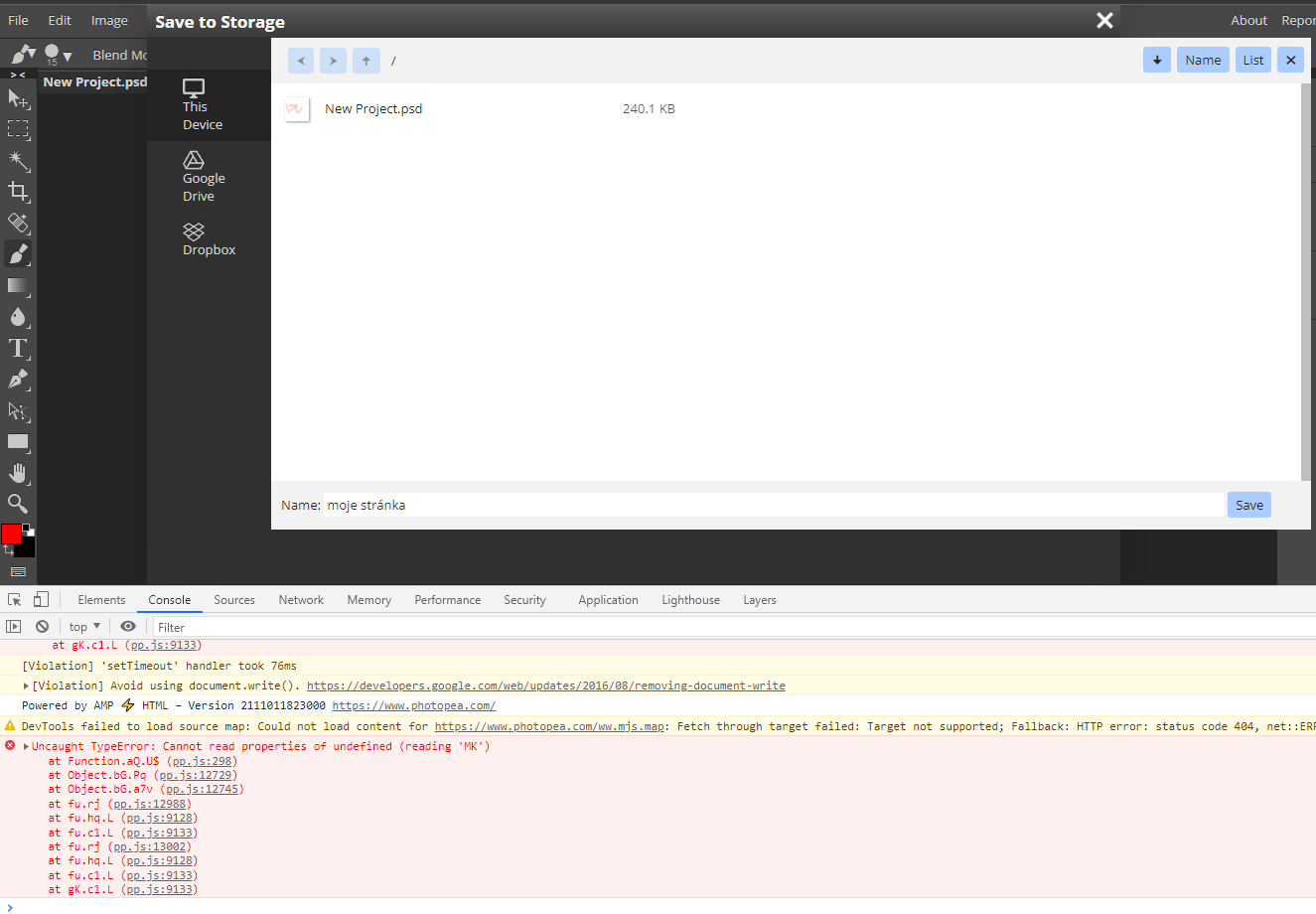The image size is (1316, 914).
Task: Click the red foreground color swatch
Action: [13, 533]
